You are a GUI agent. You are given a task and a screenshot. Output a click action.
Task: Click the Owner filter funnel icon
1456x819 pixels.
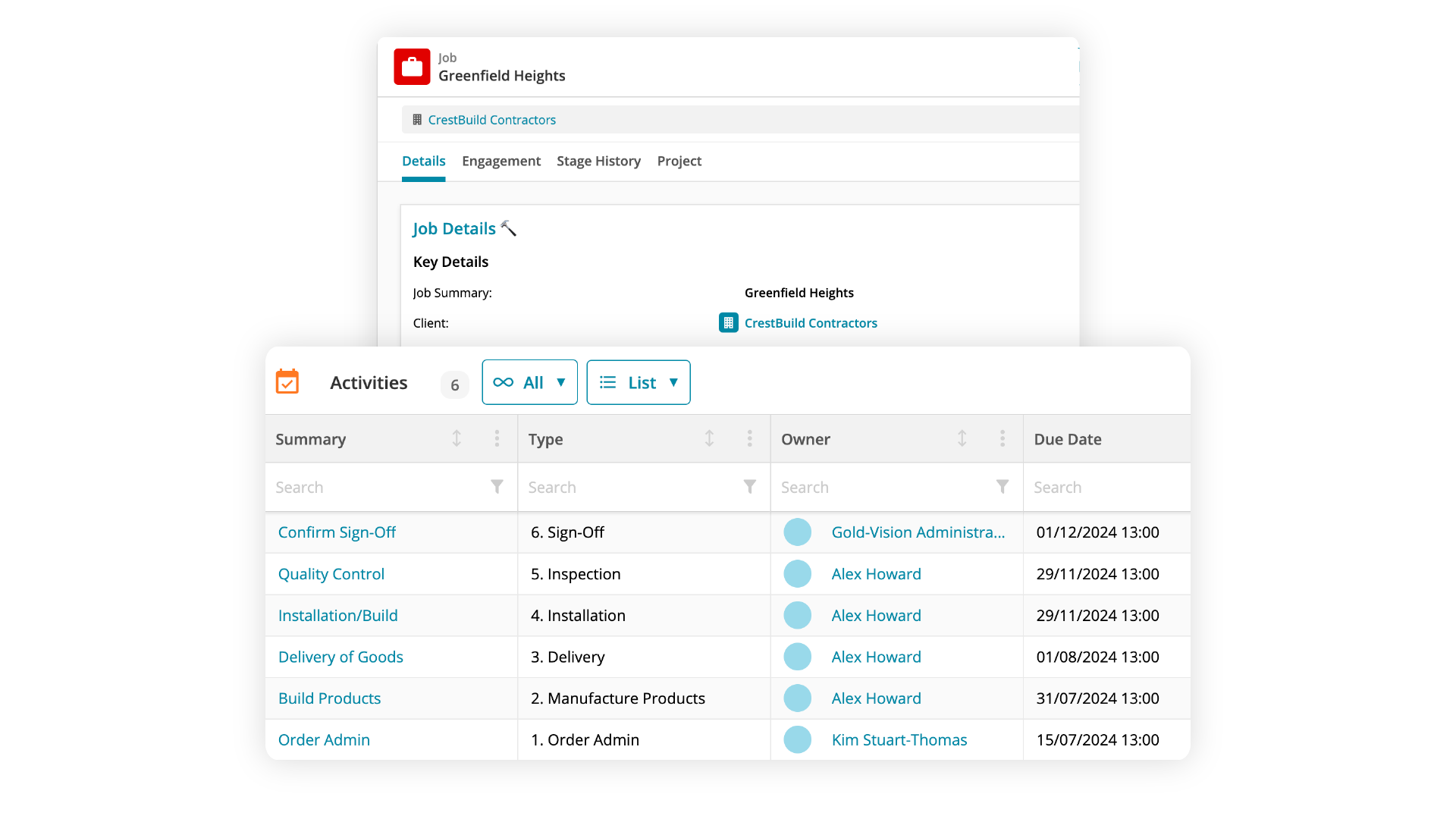coord(1002,487)
